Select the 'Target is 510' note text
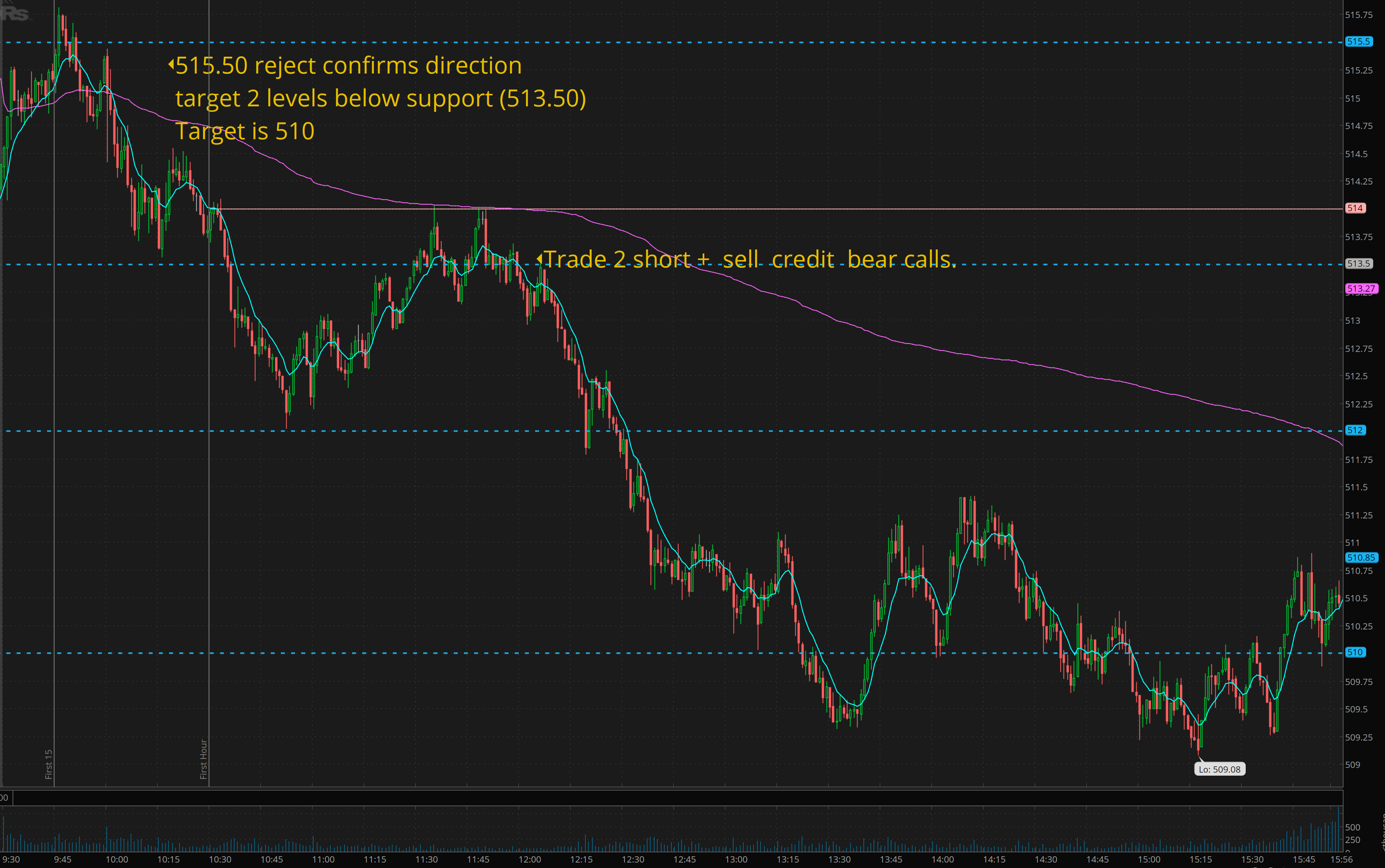The height and width of the screenshot is (868, 1385). [245, 131]
